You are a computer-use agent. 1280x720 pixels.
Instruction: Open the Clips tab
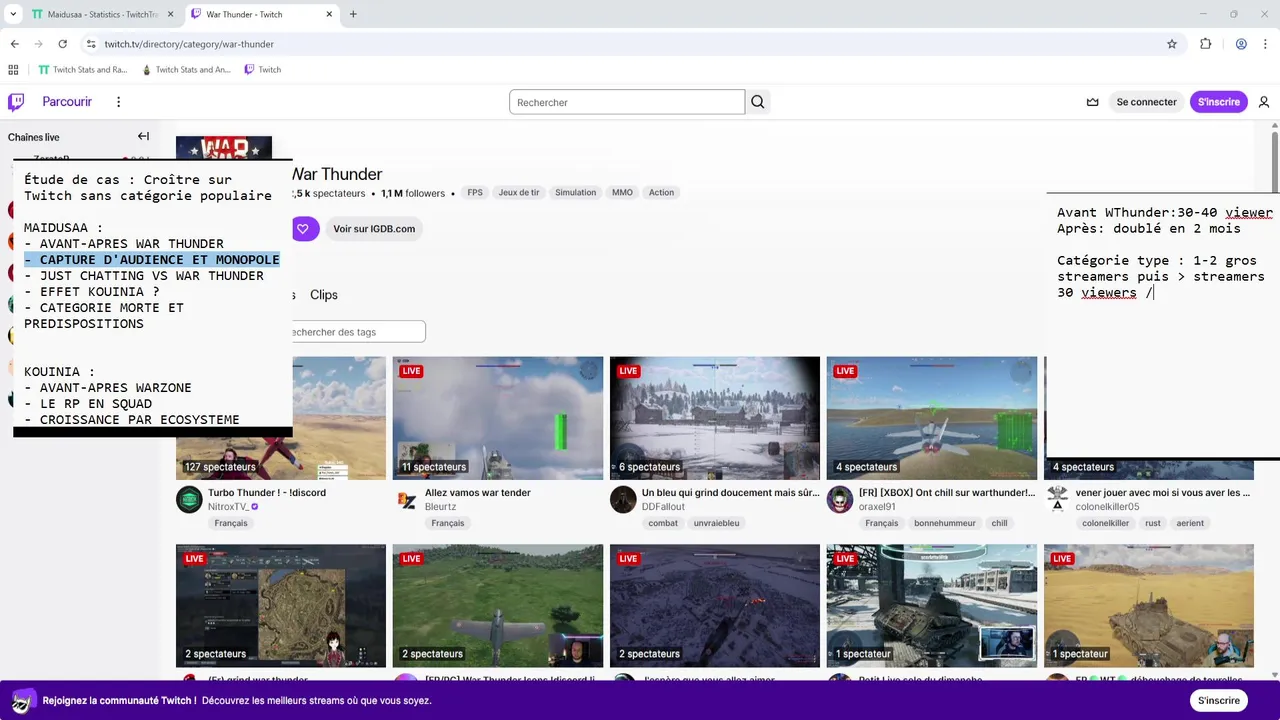tap(324, 295)
